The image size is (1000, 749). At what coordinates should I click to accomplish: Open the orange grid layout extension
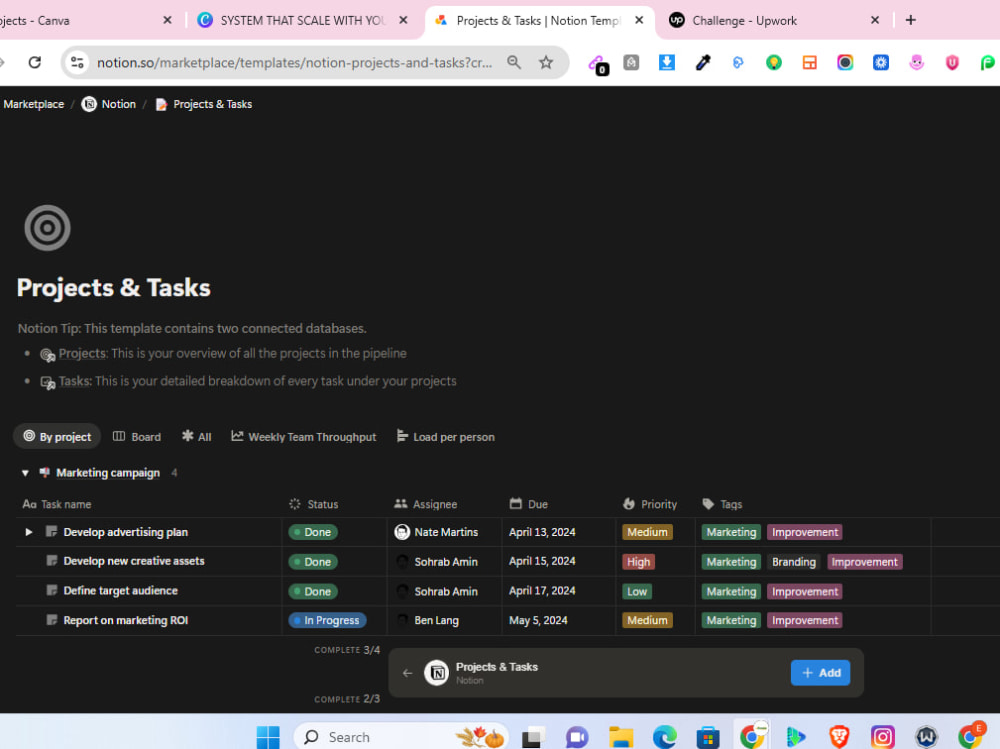(x=809, y=62)
